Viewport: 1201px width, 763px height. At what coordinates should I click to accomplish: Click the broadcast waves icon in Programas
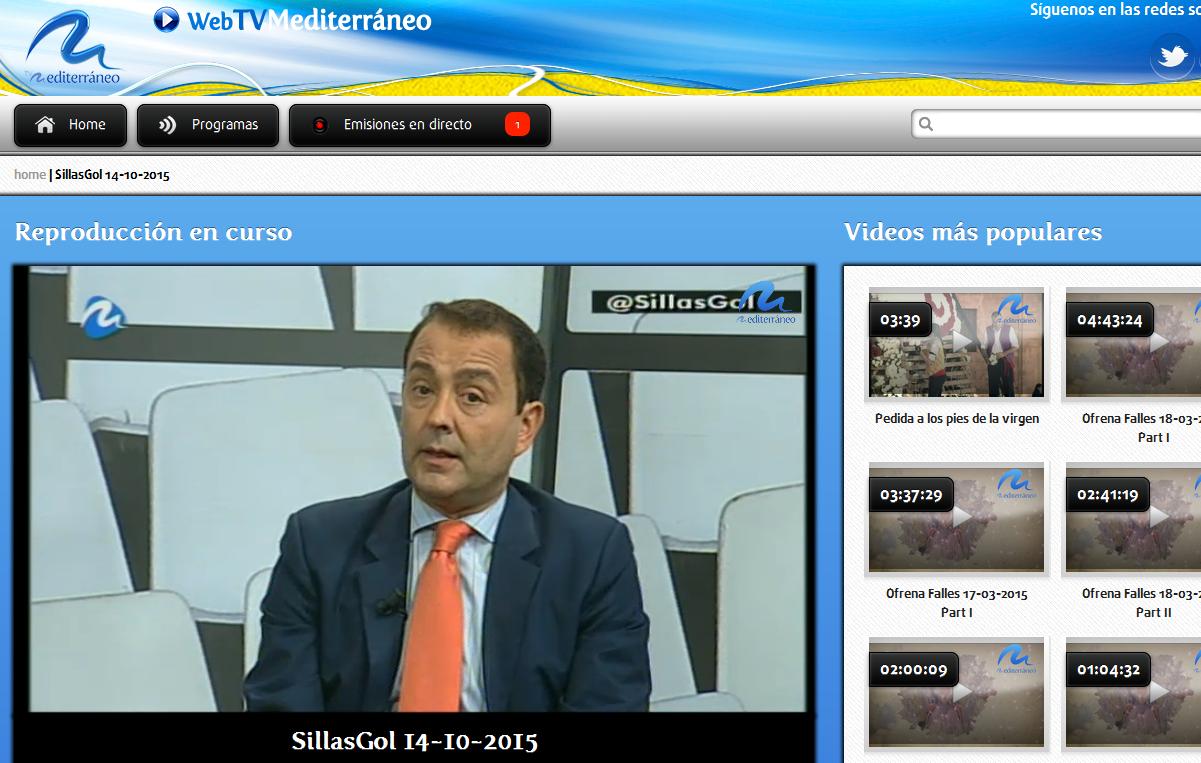[x=168, y=125]
